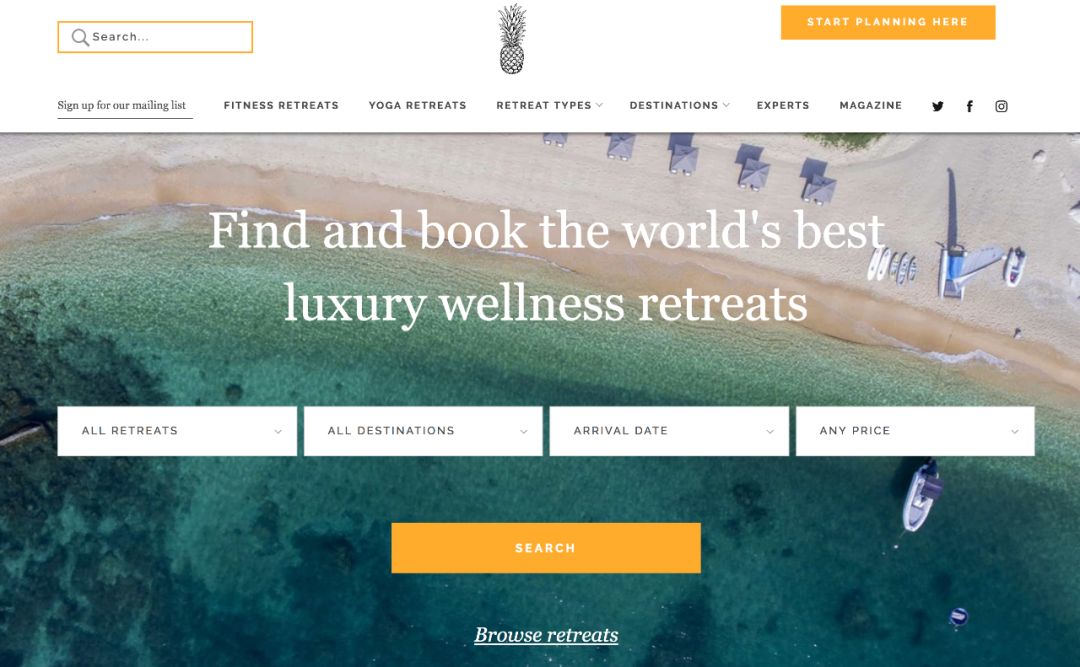Click the magnifying glass search icon

80,37
